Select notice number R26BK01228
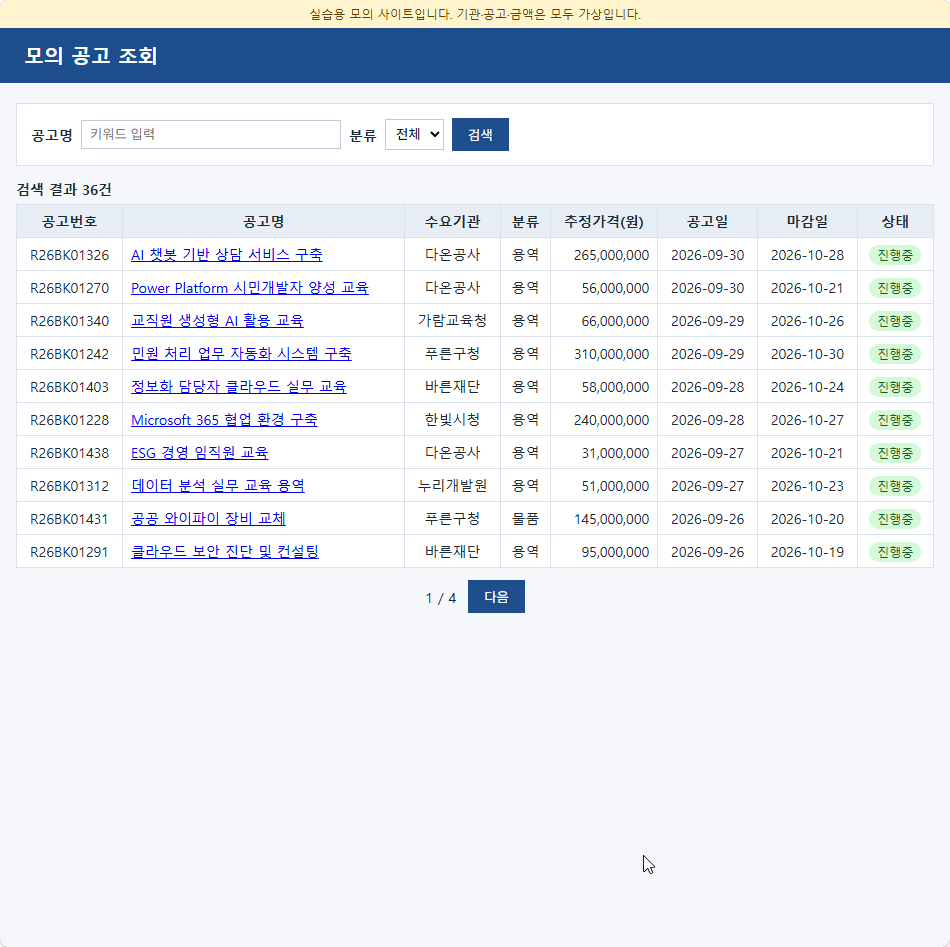Image resolution: width=950 pixels, height=947 pixels. click(x=70, y=420)
